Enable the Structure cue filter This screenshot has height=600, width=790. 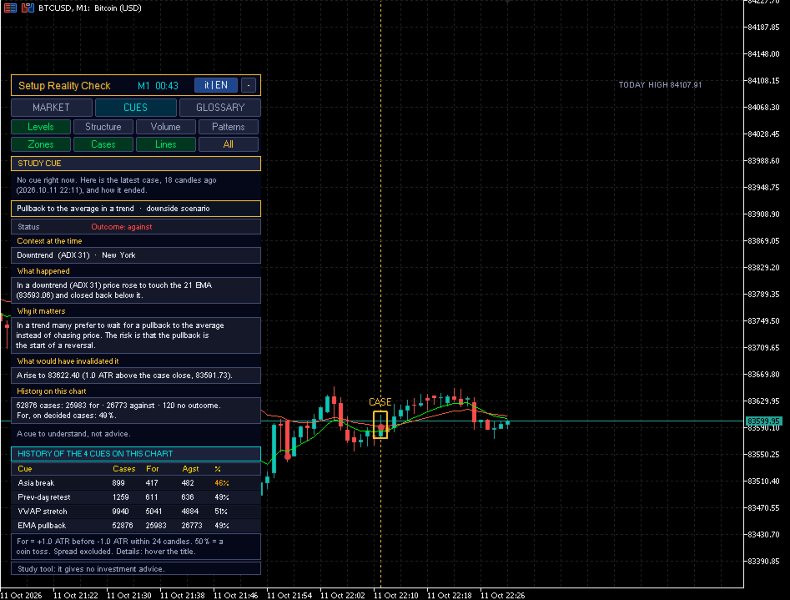click(x=103, y=127)
